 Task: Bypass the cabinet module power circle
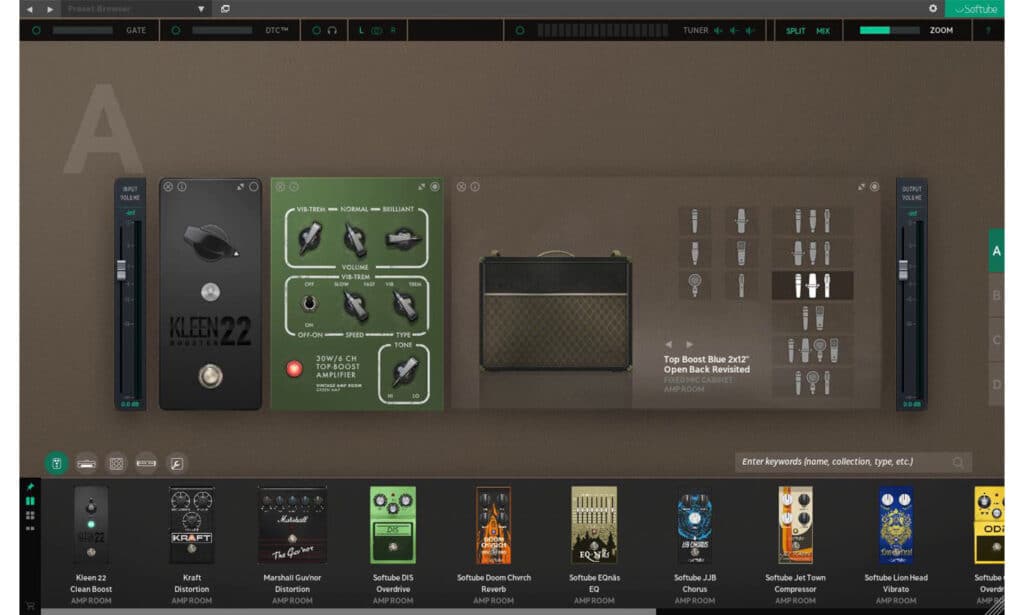pyautogui.click(x=875, y=187)
